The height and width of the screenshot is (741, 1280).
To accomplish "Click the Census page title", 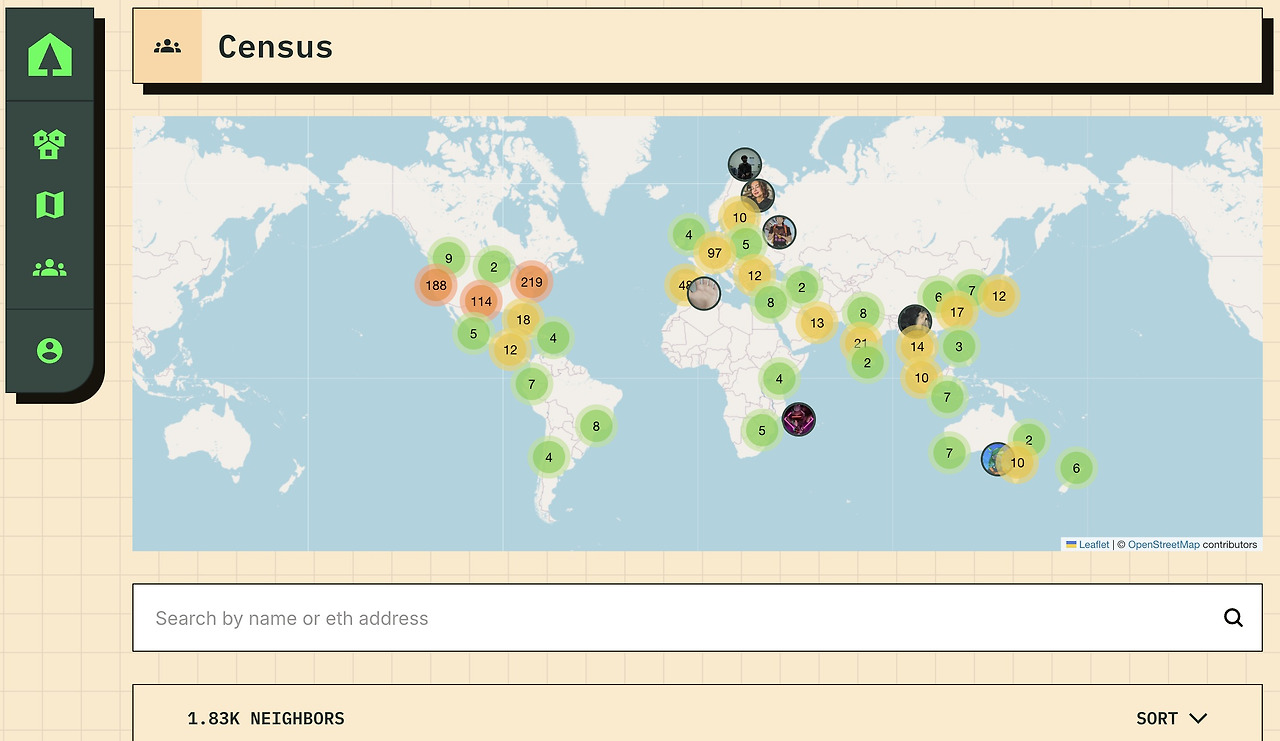I will 275,46.
